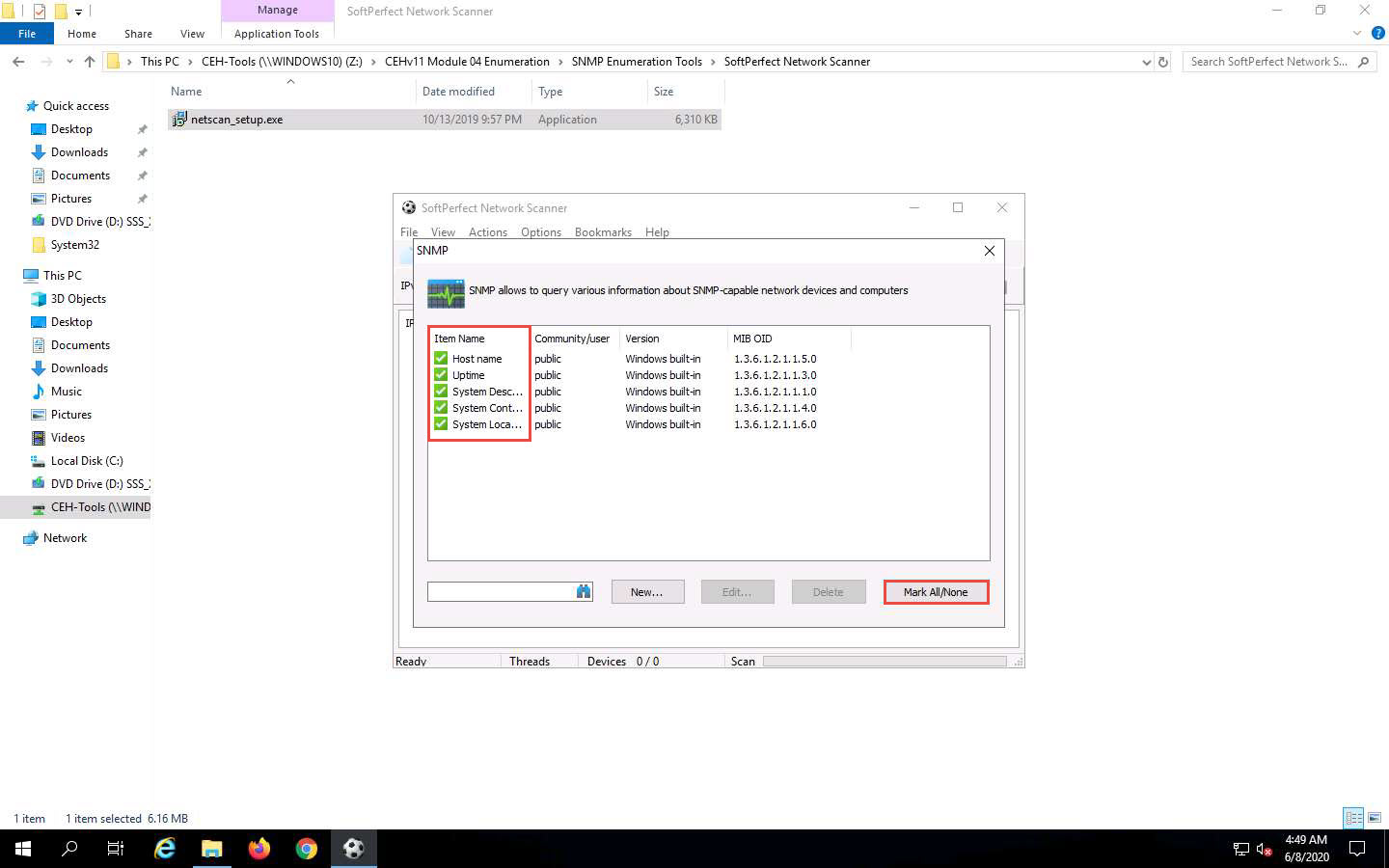
Task: Go back in File Explorer
Action: tap(18, 62)
